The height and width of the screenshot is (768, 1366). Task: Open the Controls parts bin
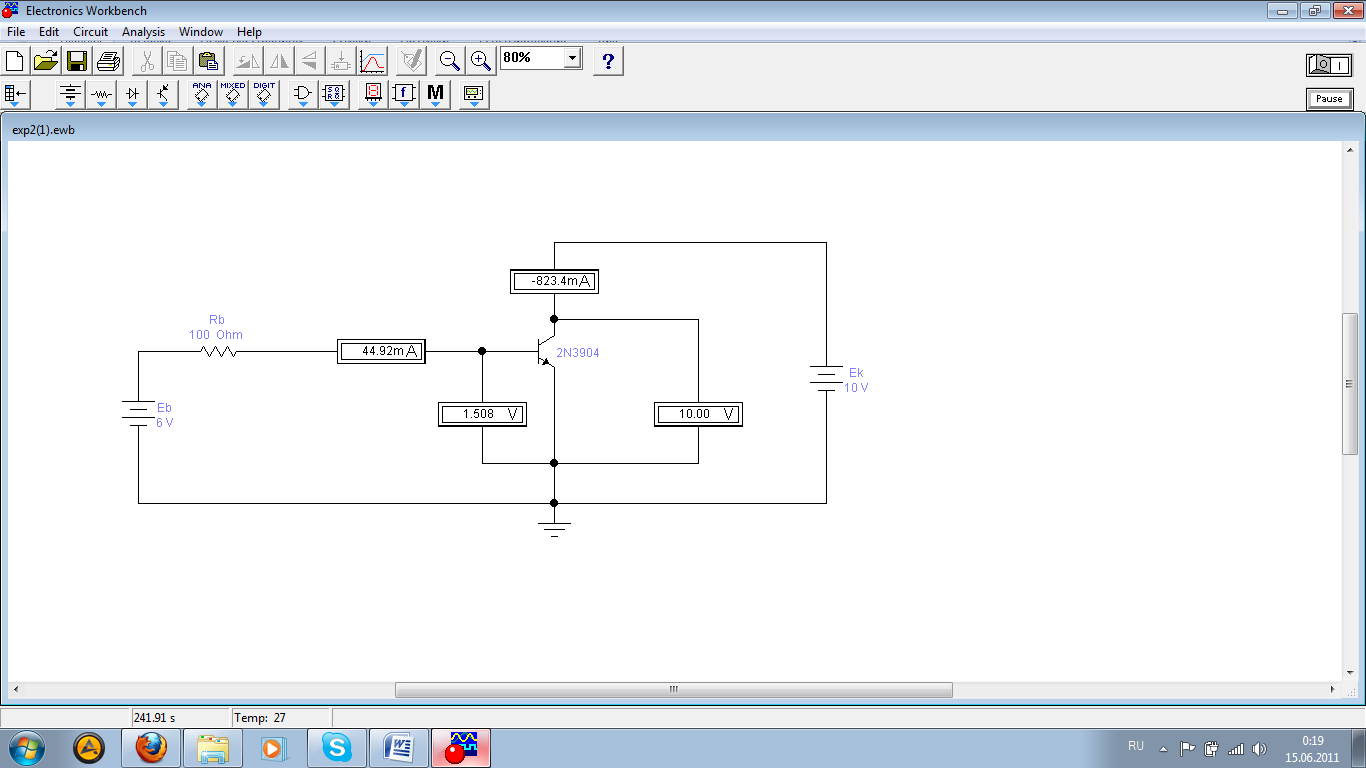point(404,96)
